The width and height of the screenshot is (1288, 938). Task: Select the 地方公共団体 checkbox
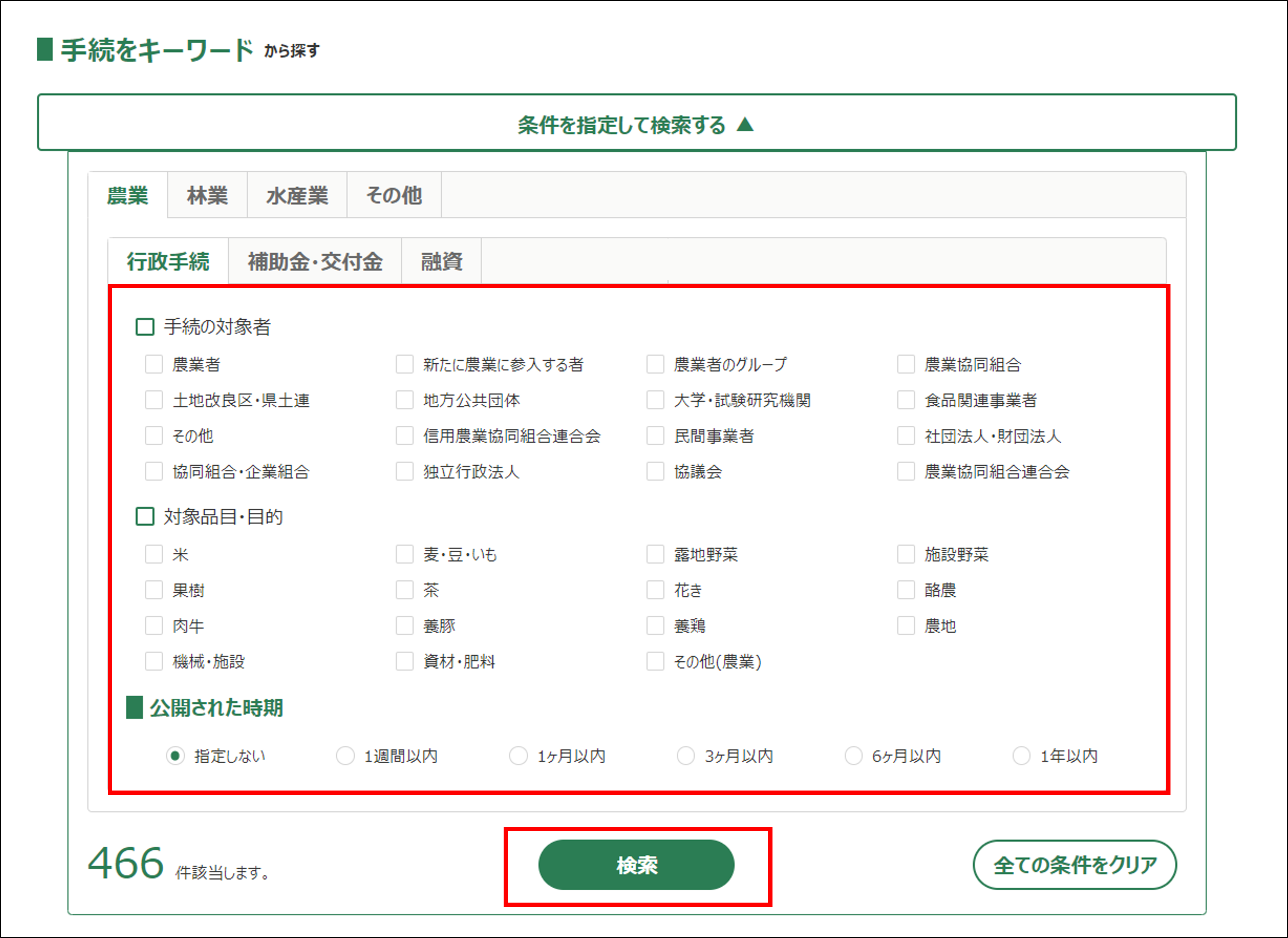point(405,400)
